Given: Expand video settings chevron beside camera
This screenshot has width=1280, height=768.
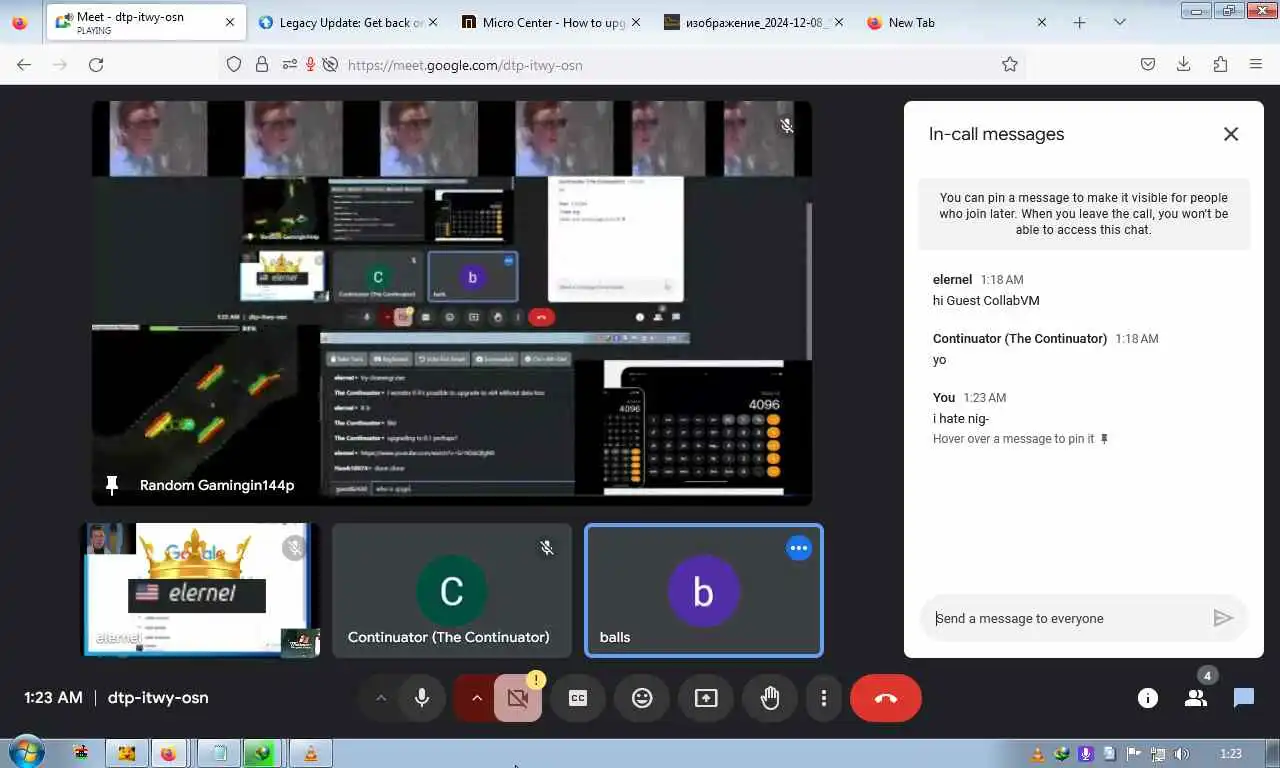Looking at the screenshot, I should [476, 698].
